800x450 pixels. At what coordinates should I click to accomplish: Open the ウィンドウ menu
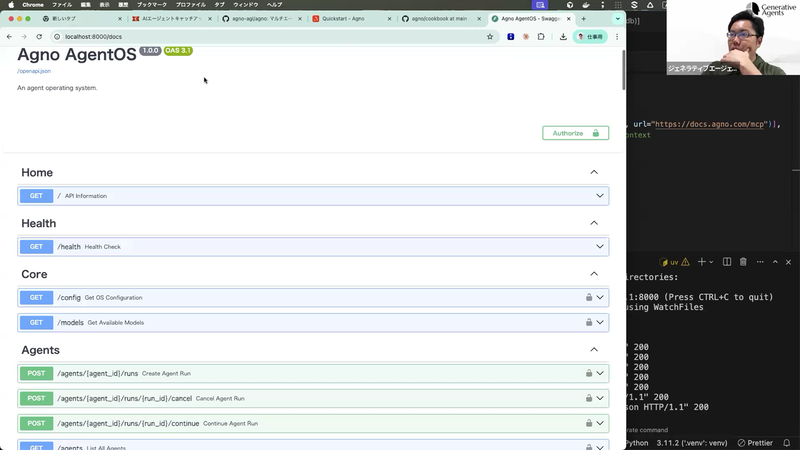pos(245,5)
